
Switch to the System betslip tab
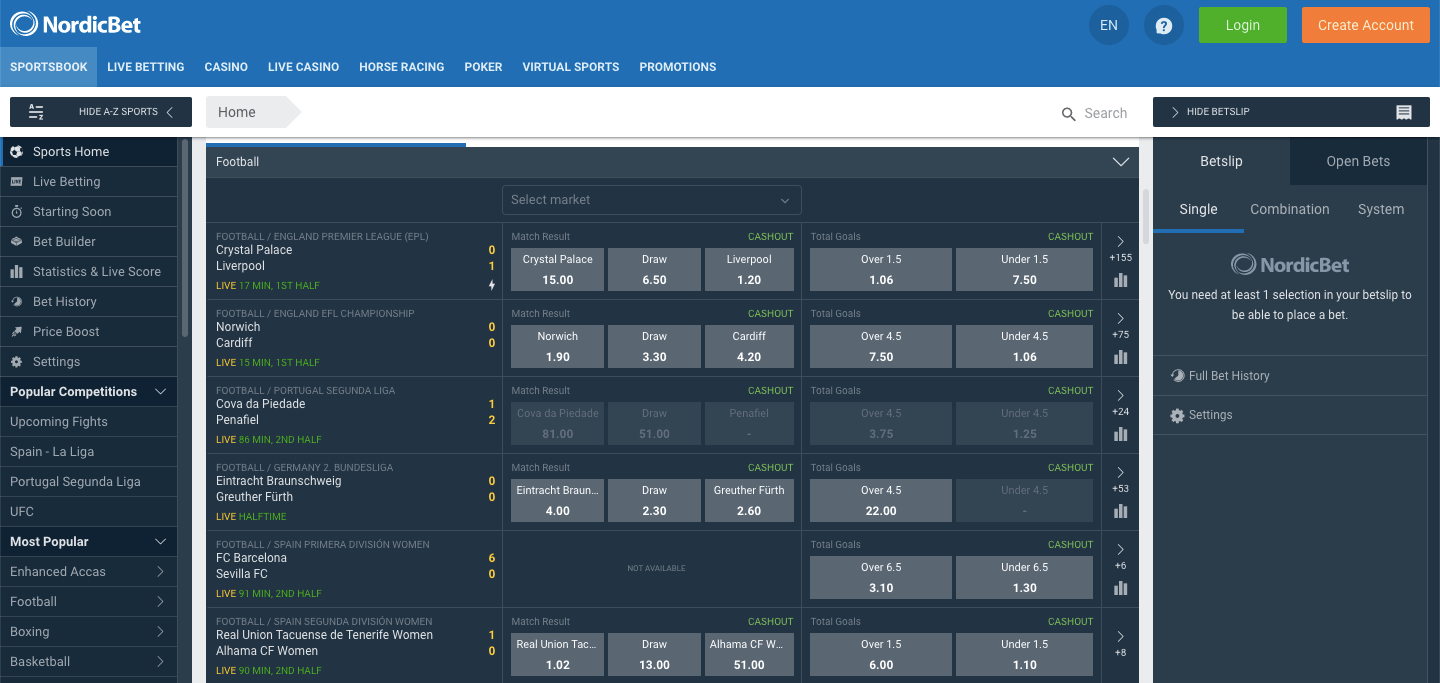pyautogui.click(x=1381, y=209)
